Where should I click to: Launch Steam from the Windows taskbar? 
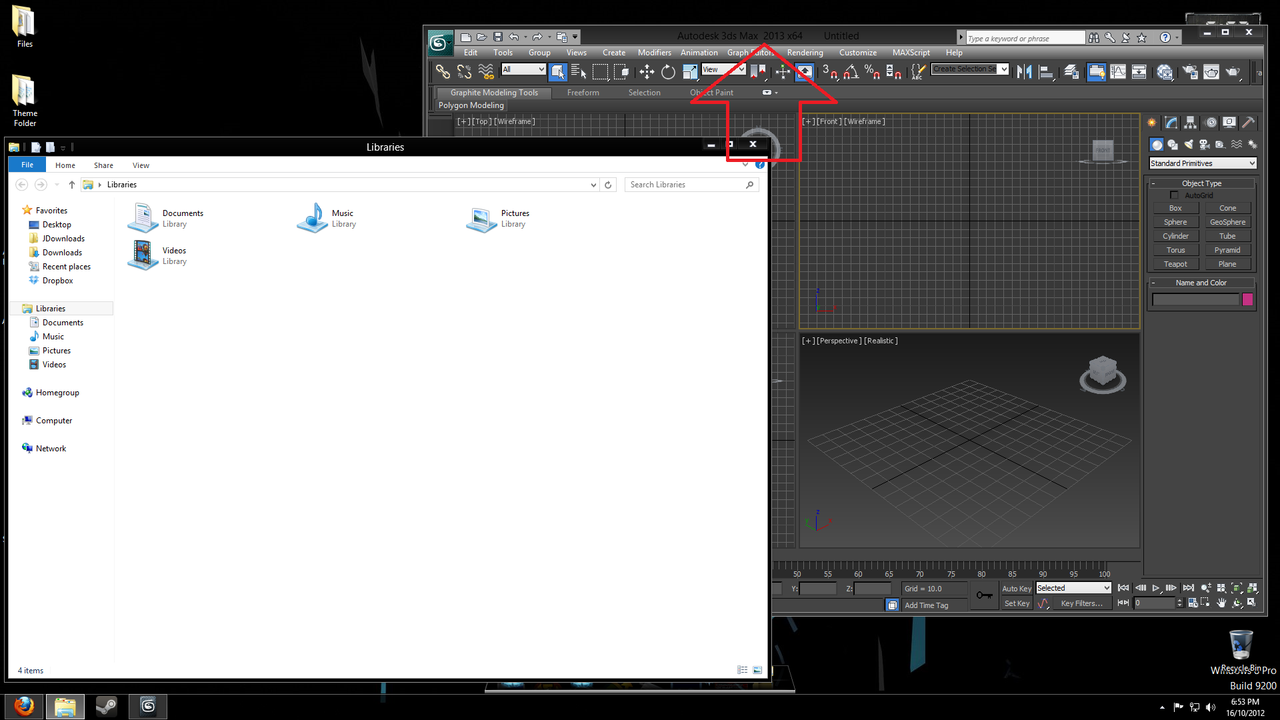click(106, 706)
